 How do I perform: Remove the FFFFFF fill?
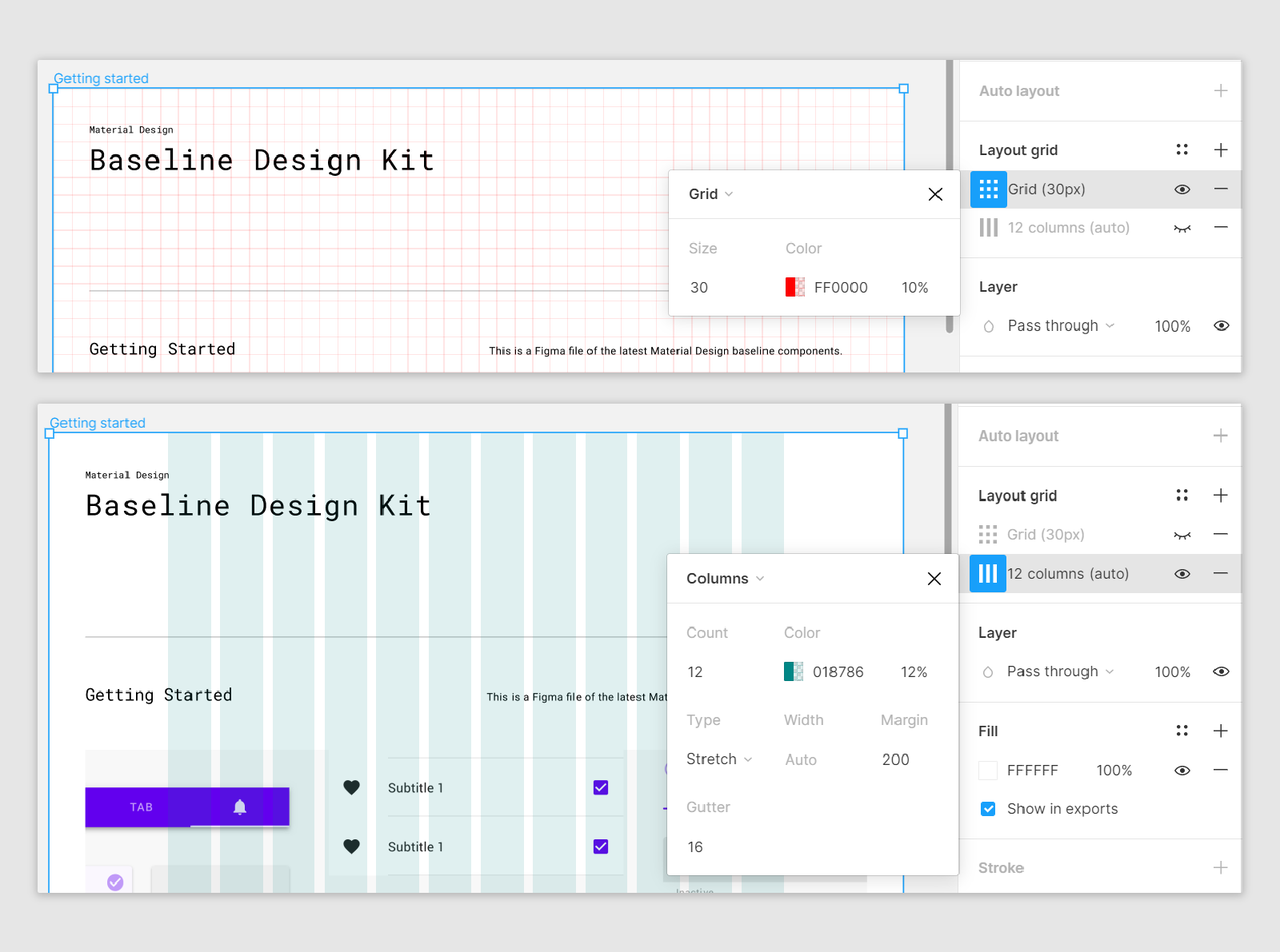[x=1221, y=770]
